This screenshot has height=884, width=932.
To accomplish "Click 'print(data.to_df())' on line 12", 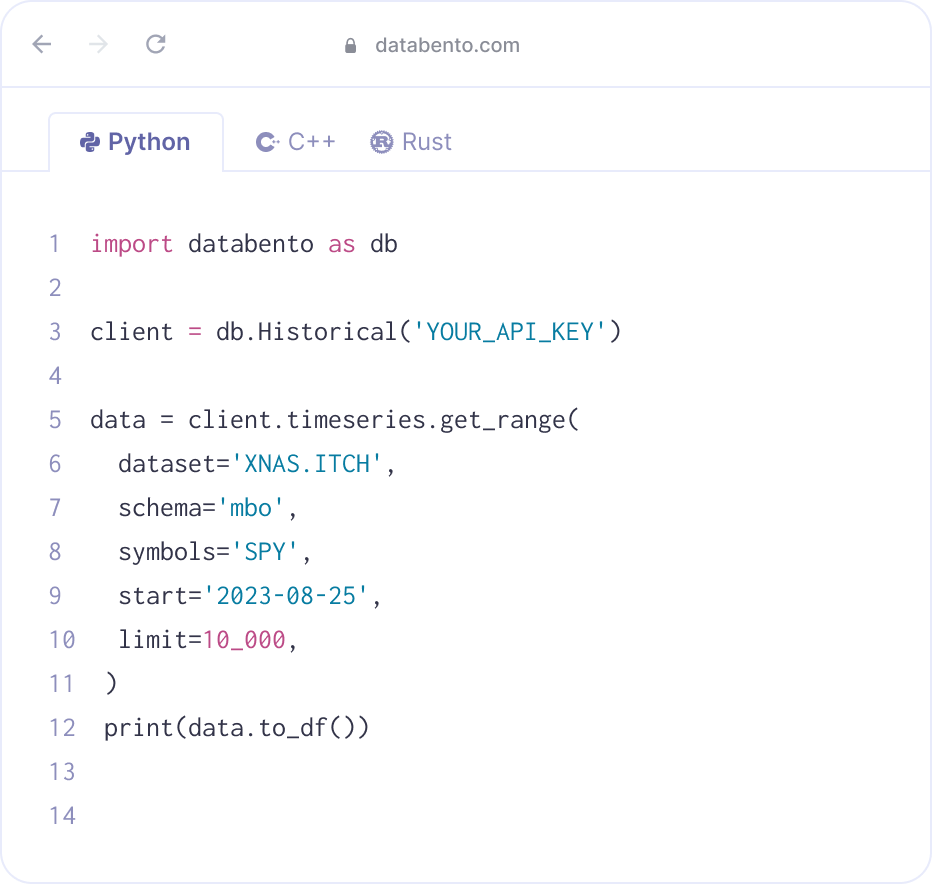I will click(237, 728).
